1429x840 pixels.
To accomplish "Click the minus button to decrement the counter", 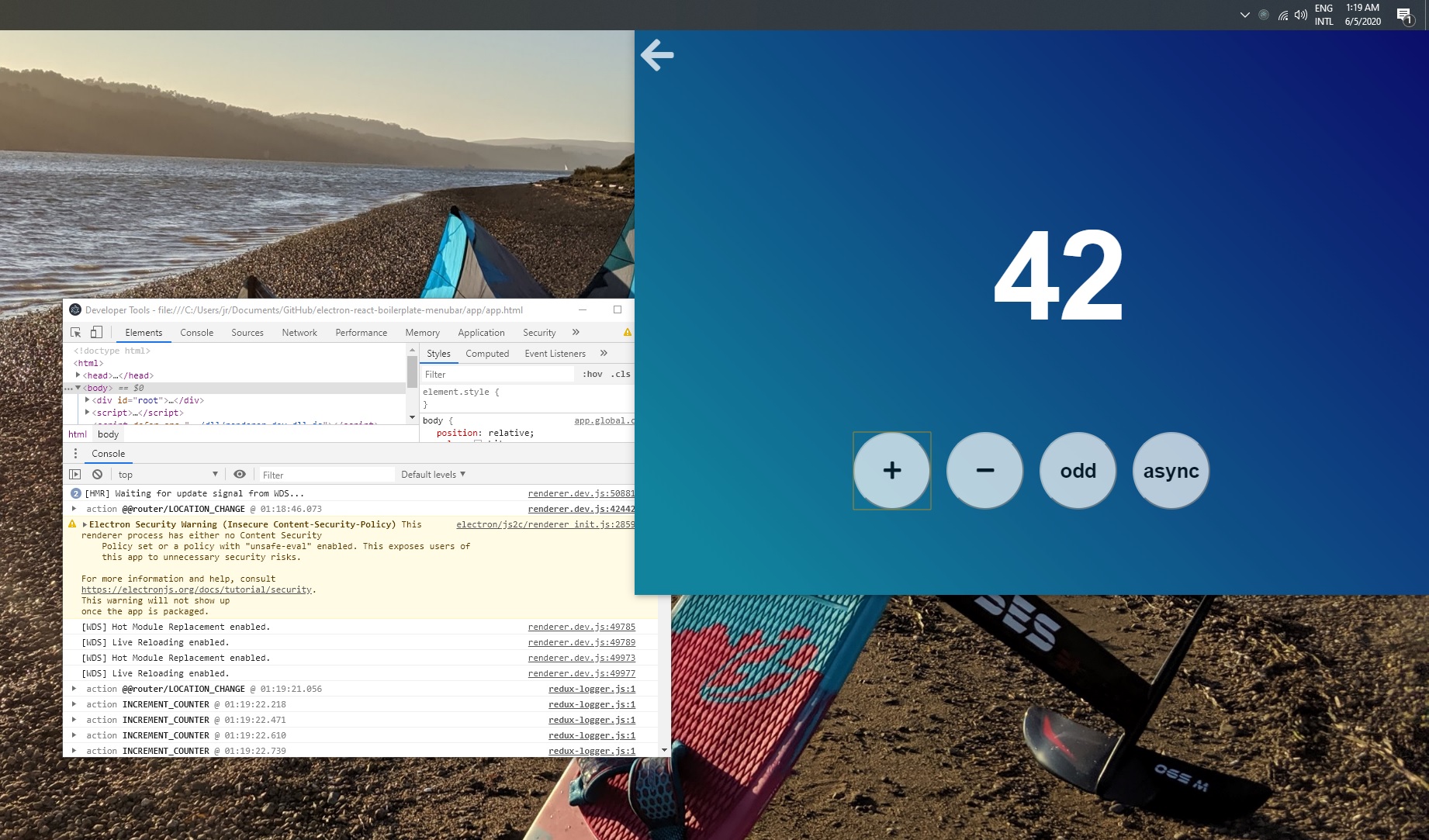I will click(985, 471).
